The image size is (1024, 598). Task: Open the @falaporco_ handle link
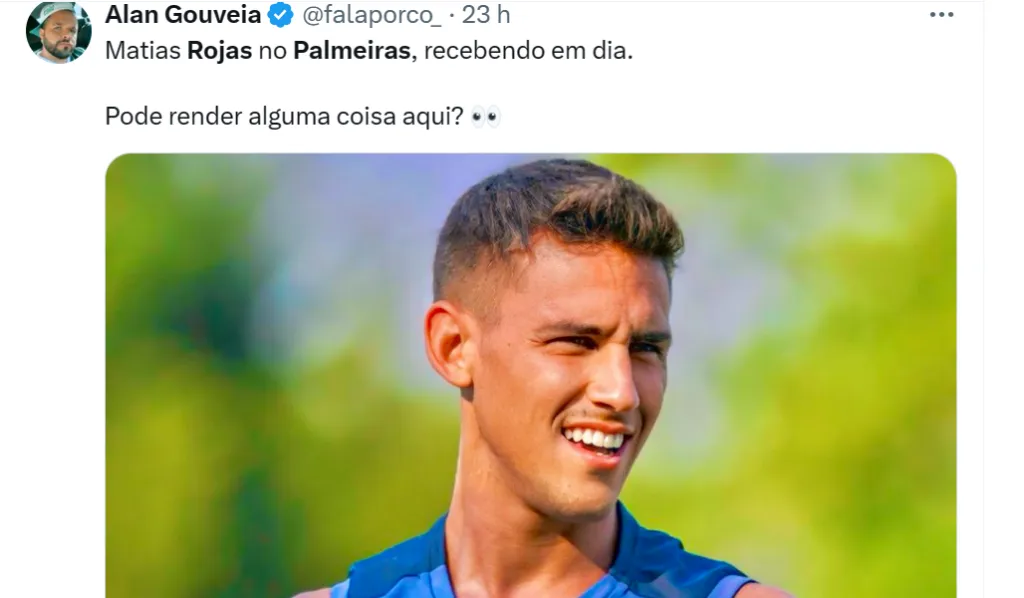(372, 15)
